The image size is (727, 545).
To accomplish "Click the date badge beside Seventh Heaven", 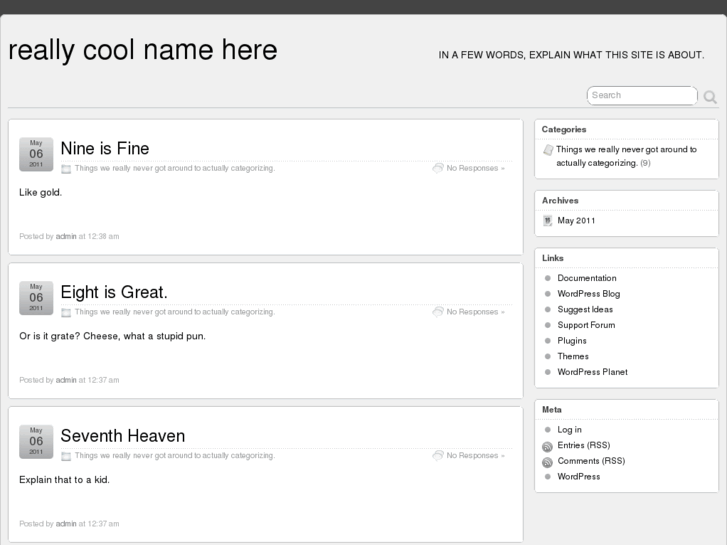I will tap(36, 442).
